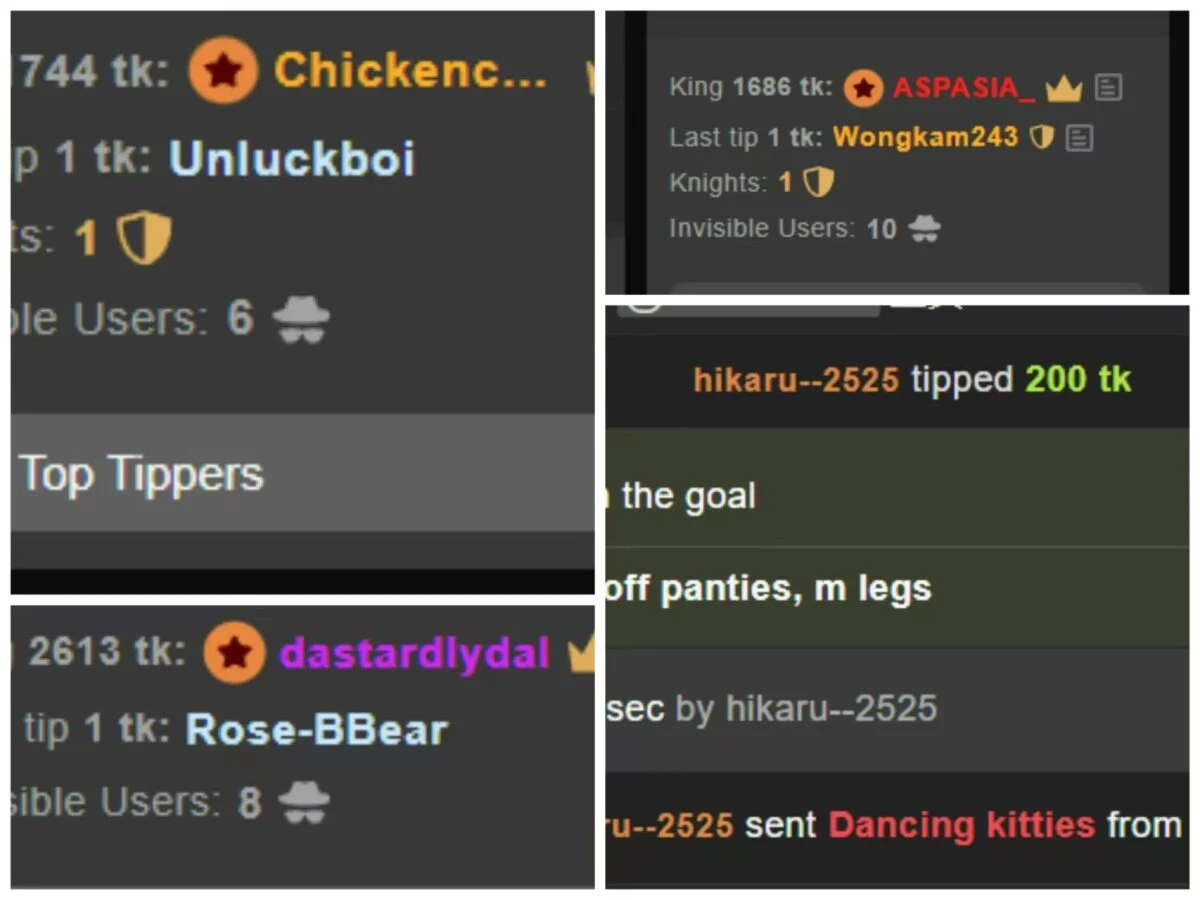This screenshot has width=1200, height=900.
Task: Click the invisible users icon next to 10
Action: coord(924,229)
